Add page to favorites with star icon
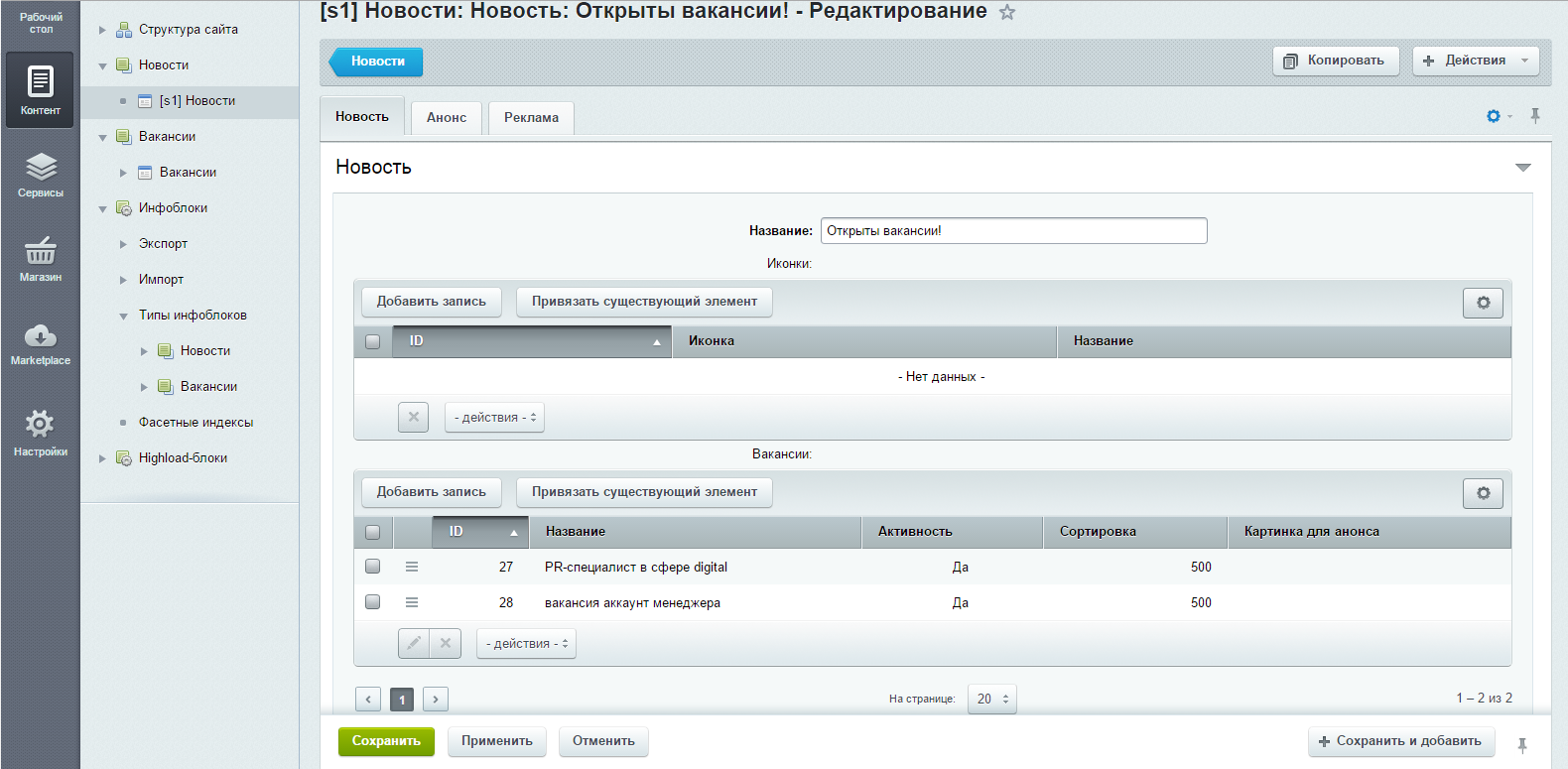1568x769 pixels. tap(1007, 13)
